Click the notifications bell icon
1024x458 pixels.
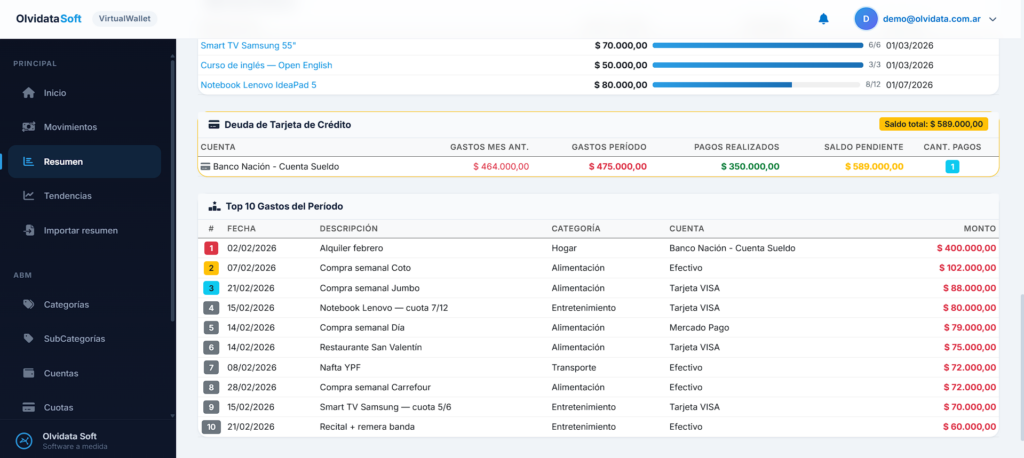[x=824, y=19]
